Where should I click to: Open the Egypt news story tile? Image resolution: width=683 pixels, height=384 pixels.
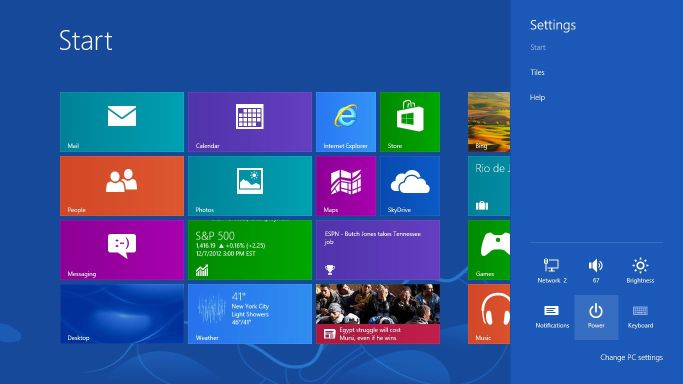(378, 314)
